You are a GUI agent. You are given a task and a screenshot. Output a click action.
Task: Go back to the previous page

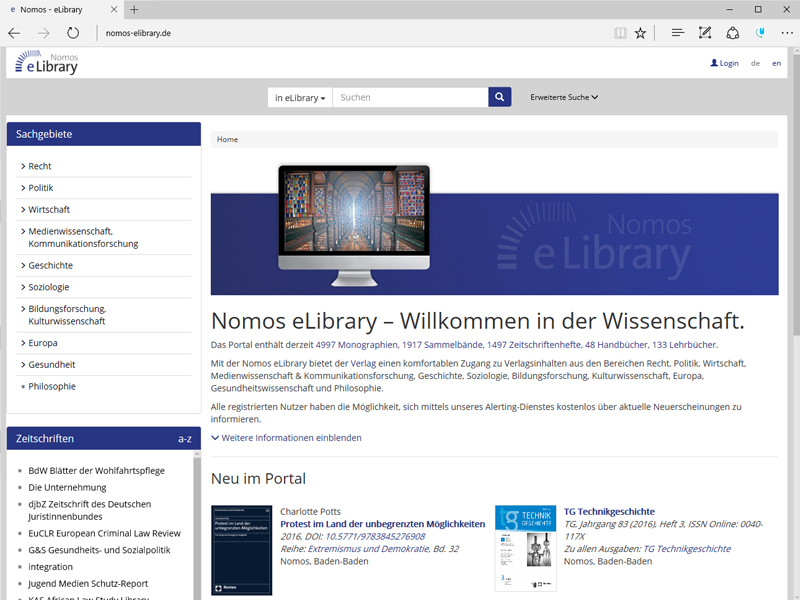point(14,33)
